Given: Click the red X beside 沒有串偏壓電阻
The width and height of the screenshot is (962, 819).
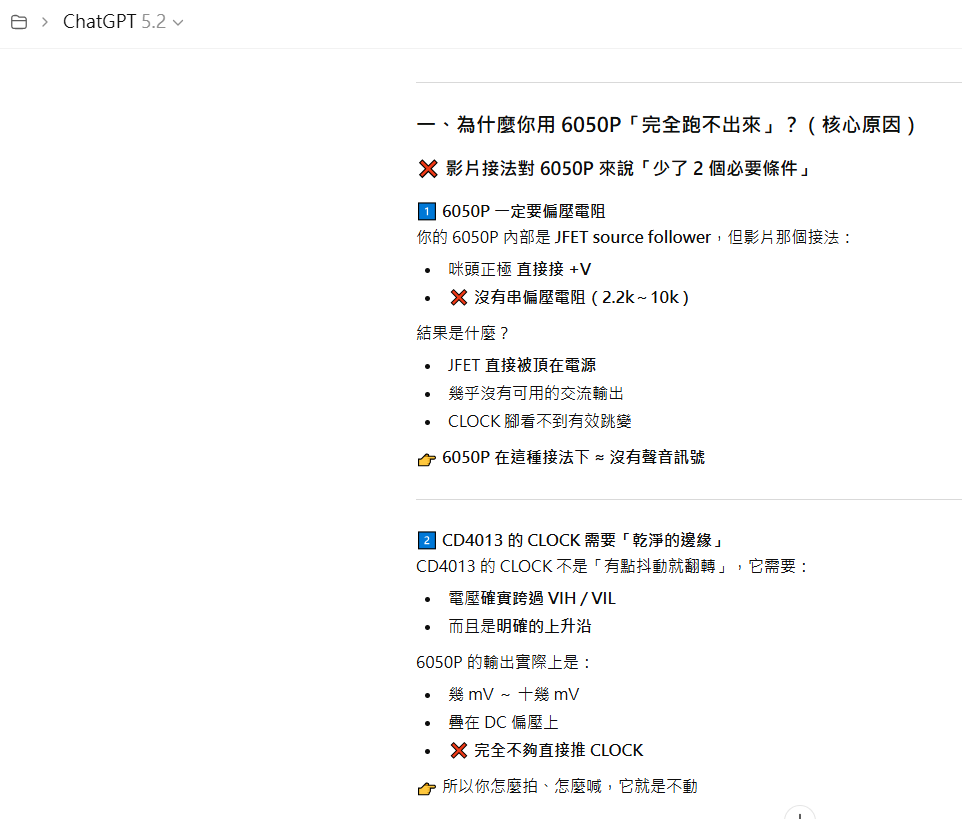Looking at the screenshot, I should (459, 297).
